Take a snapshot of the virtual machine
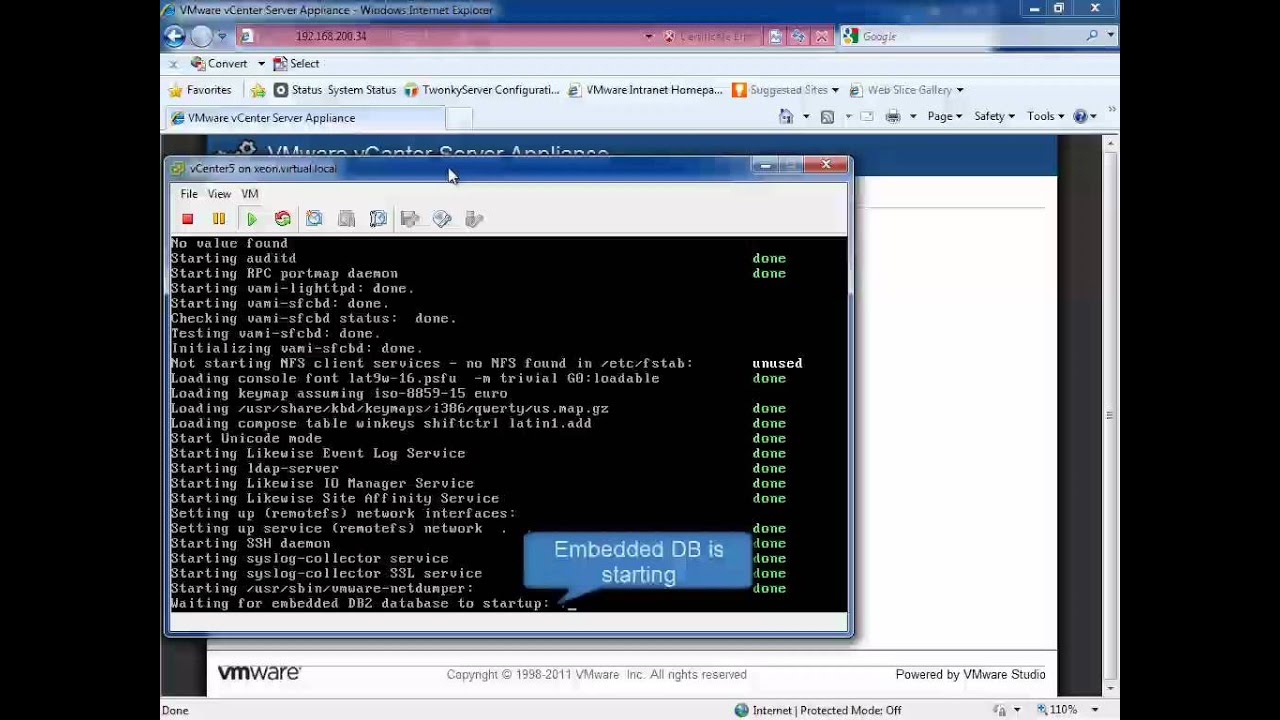The width and height of the screenshot is (1280, 720). pos(314,219)
